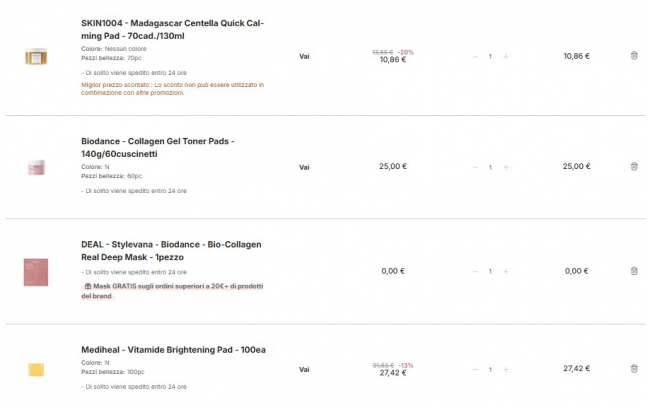Open the SKIN1004 Madagascar Centella product thumbnail
The width and height of the screenshot is (650, 410).
(36, 56)
